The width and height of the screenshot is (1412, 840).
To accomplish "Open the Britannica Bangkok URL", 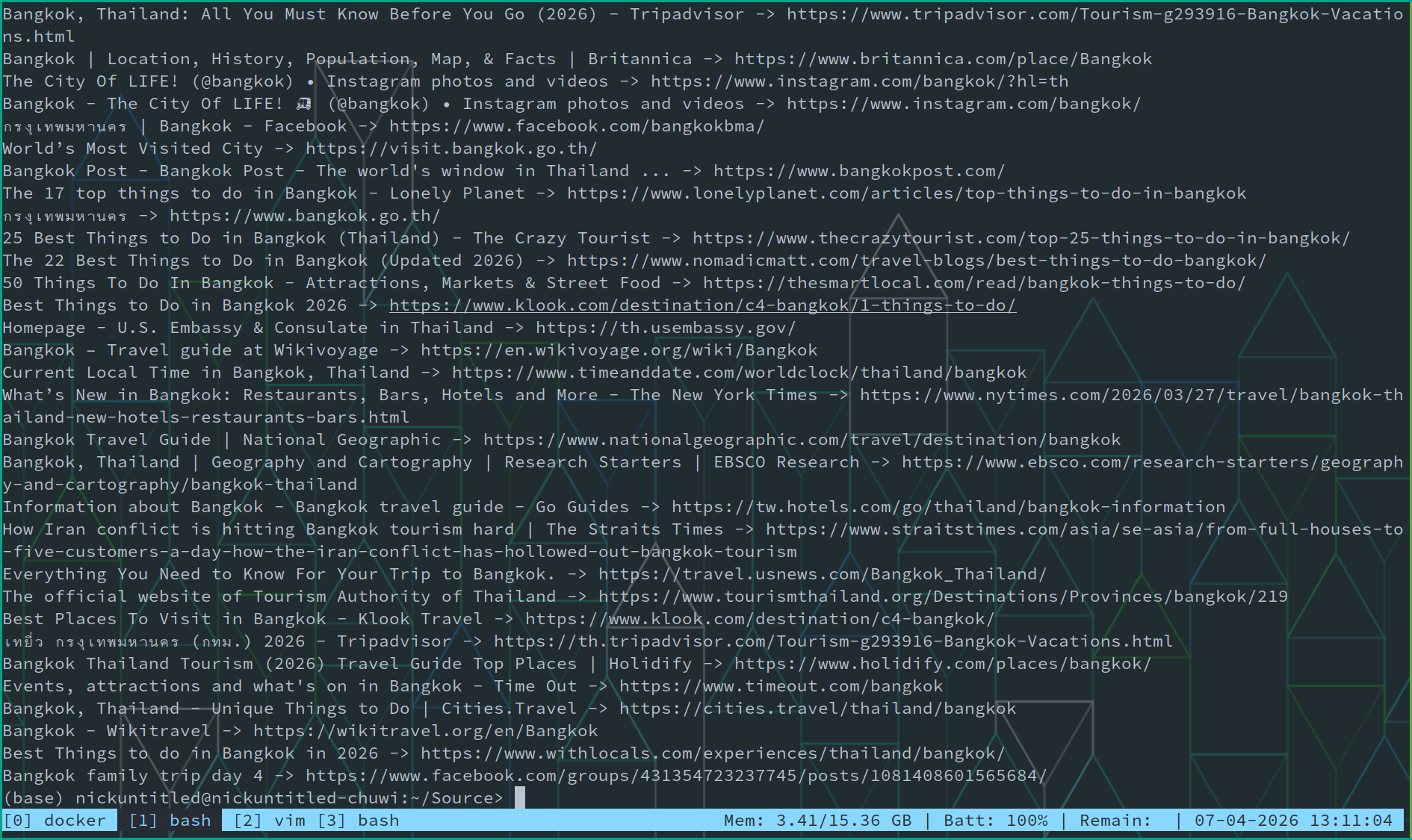I will [943, 59].
